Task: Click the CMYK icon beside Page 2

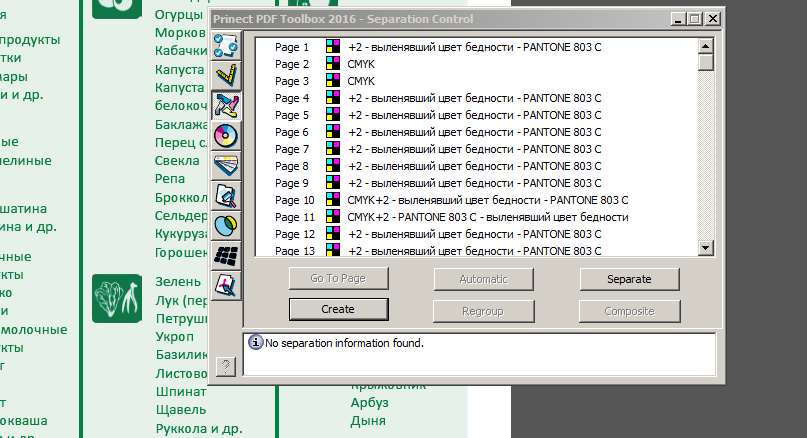Action: click(332, 63)
